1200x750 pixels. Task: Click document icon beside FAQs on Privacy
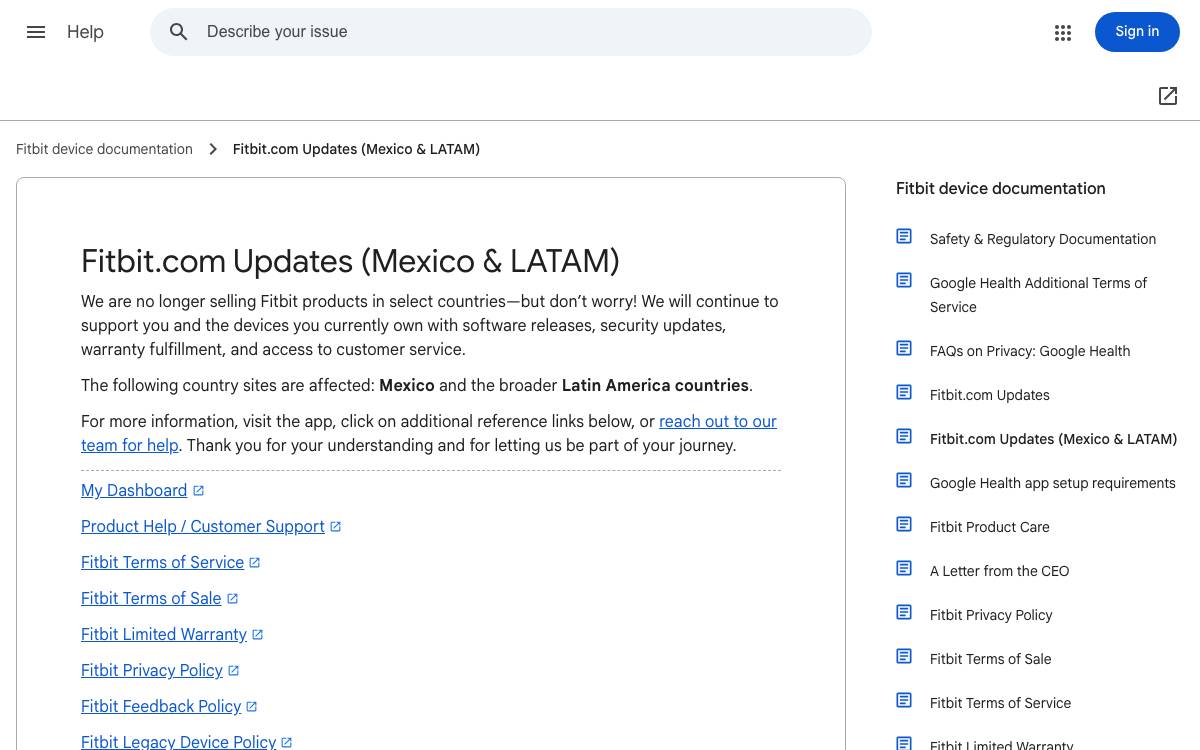point(904,349)
